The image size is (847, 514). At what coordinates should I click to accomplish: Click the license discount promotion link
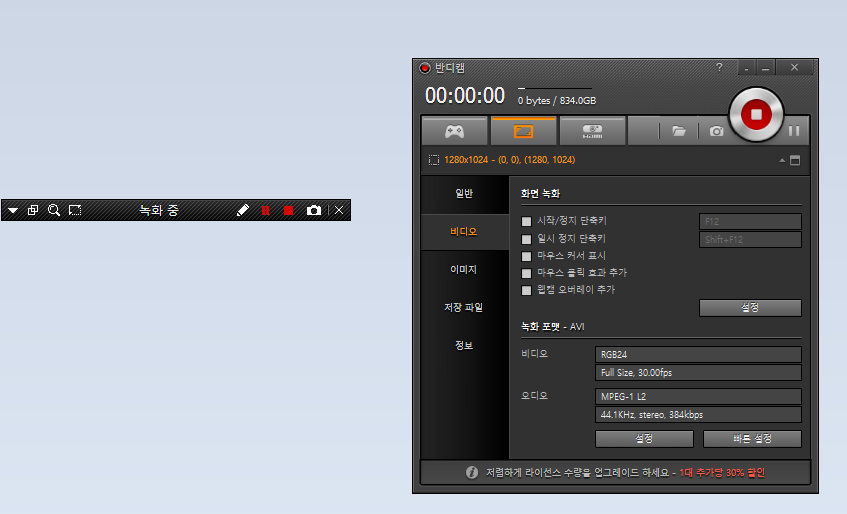pyautogui.click(x=722, y=472)
